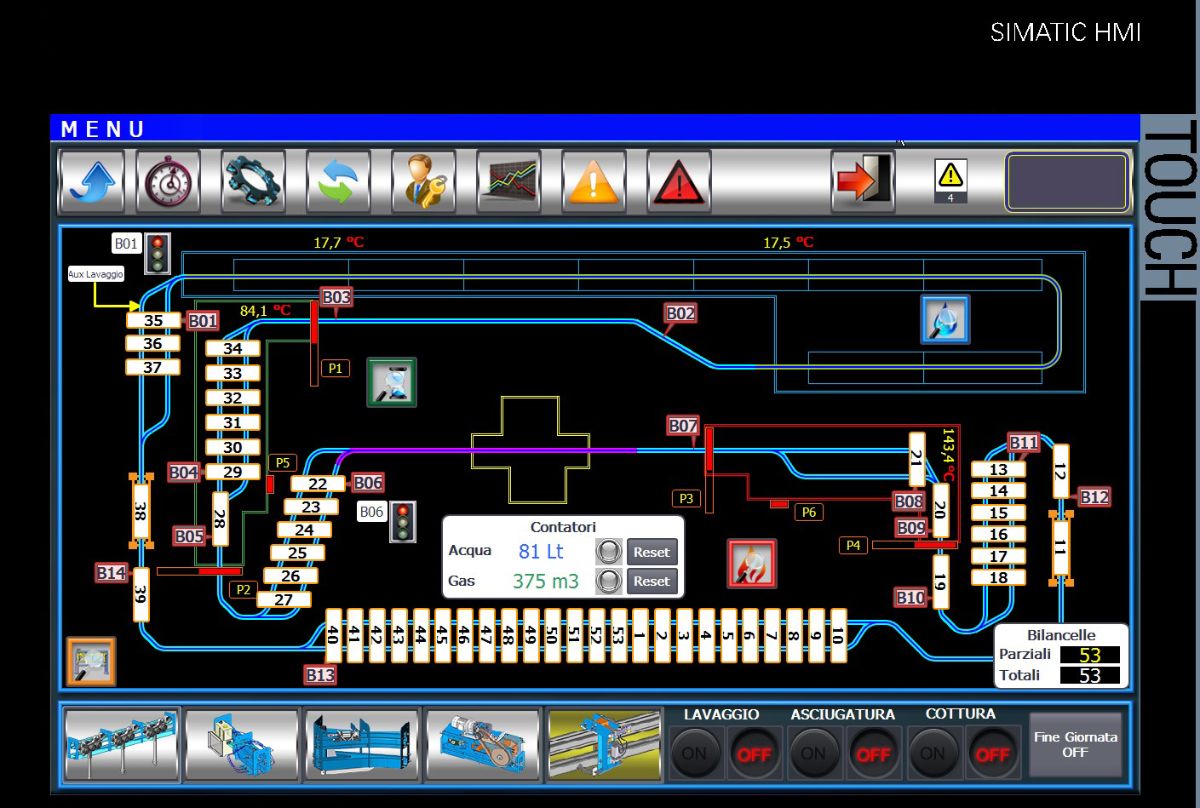The height and width of the screenshot is (808, 1200).
Task: Open the water-drop magnifier icon near oven
Action: tap(945, 320)
